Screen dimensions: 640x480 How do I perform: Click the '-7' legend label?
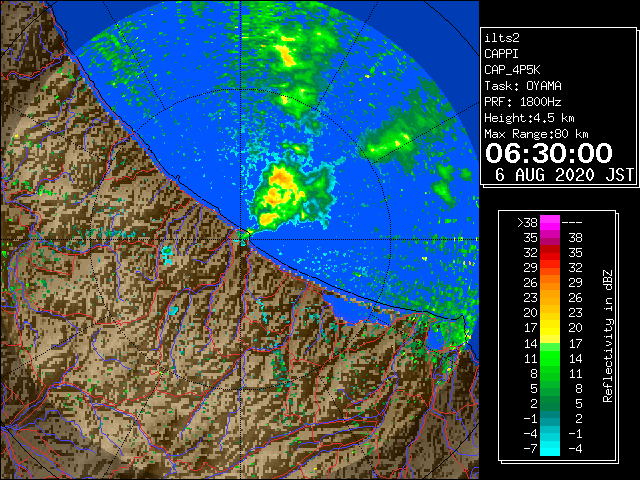[x=530, y=449]
